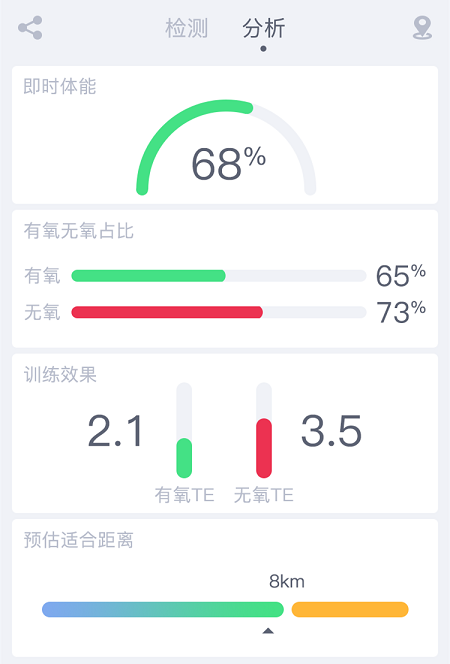
Task: Tap the 无氧TE label
Action: pyautogui.click(x=263, y=495)
